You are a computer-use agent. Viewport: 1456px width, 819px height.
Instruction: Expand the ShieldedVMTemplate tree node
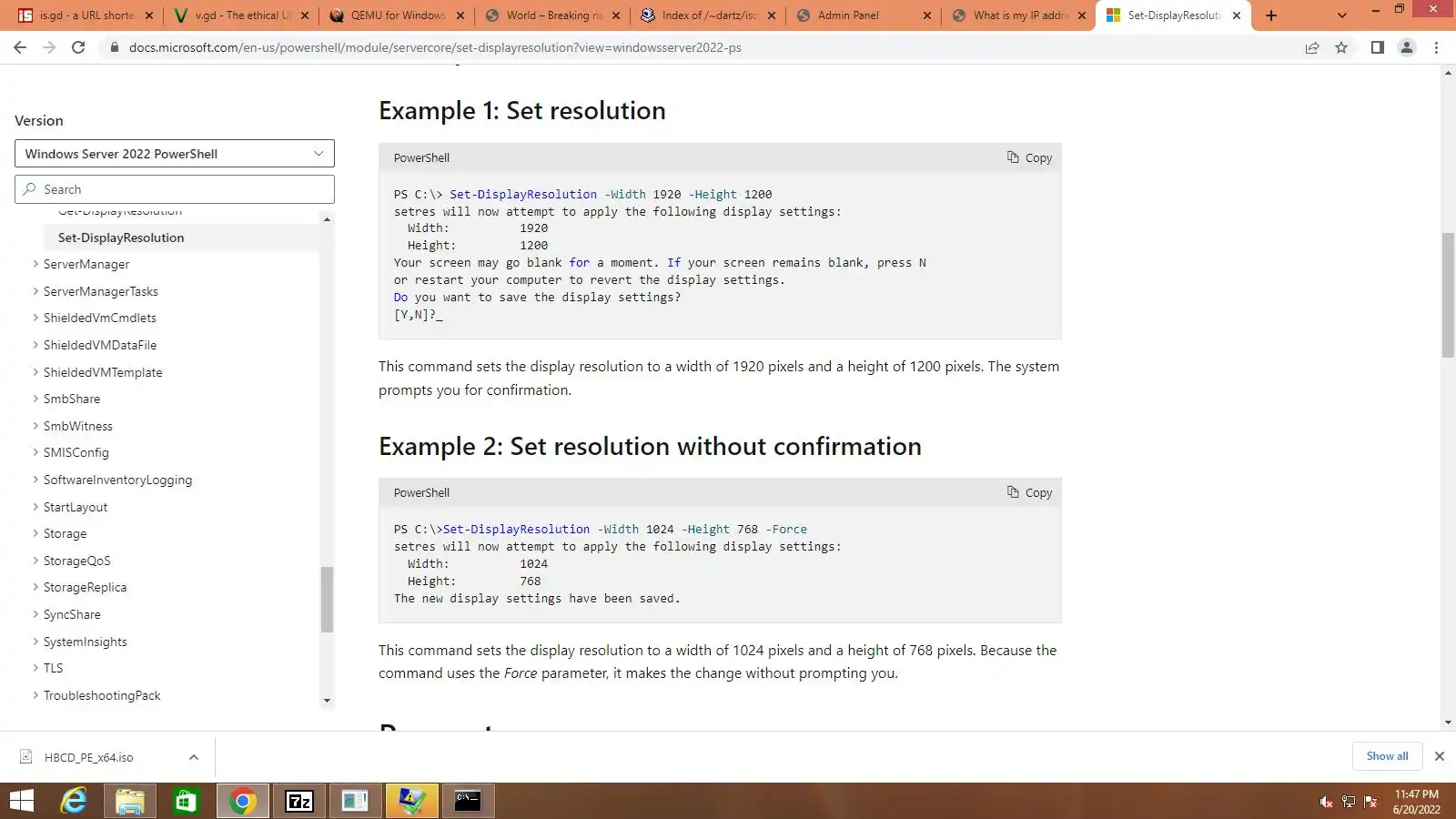(35, 372)
